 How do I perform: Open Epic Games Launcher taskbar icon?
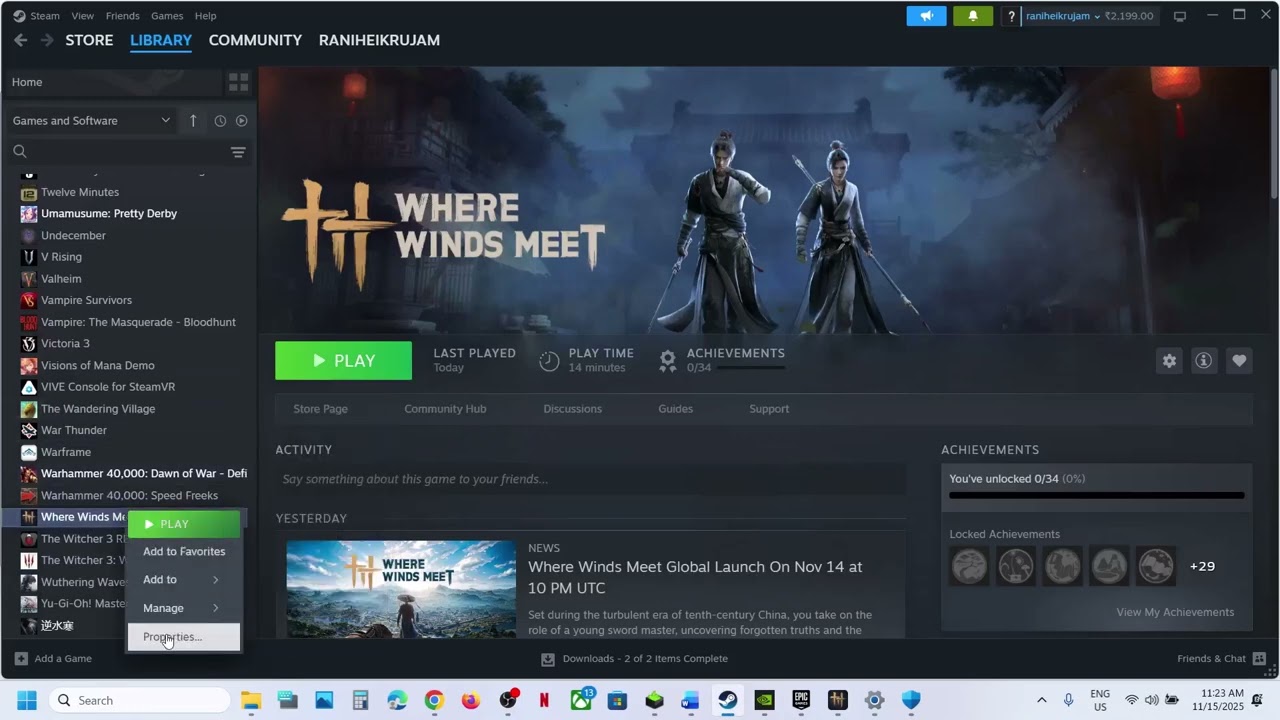tap(801, 700)
